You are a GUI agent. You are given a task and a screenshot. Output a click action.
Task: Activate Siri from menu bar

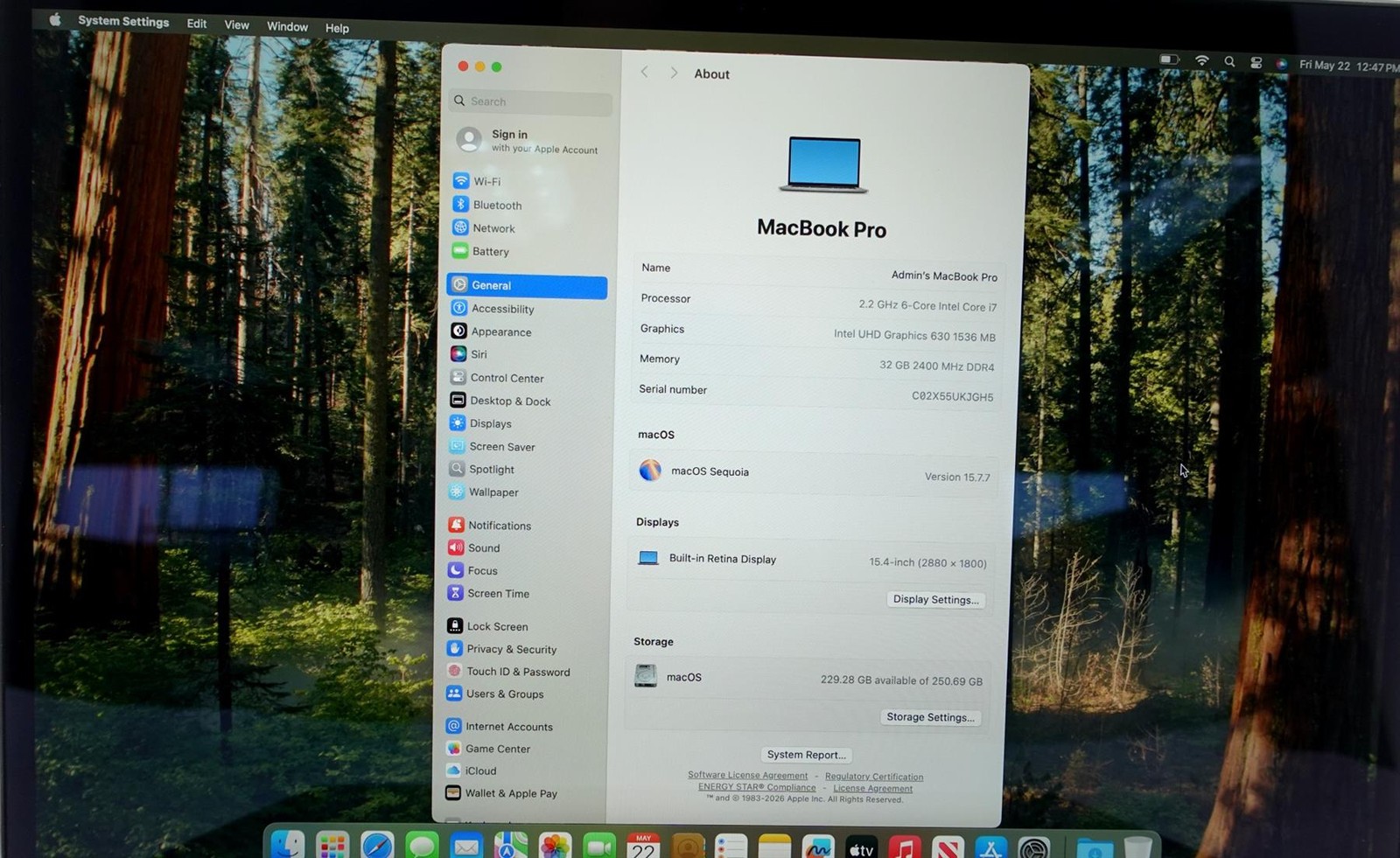click(1281, 63)
